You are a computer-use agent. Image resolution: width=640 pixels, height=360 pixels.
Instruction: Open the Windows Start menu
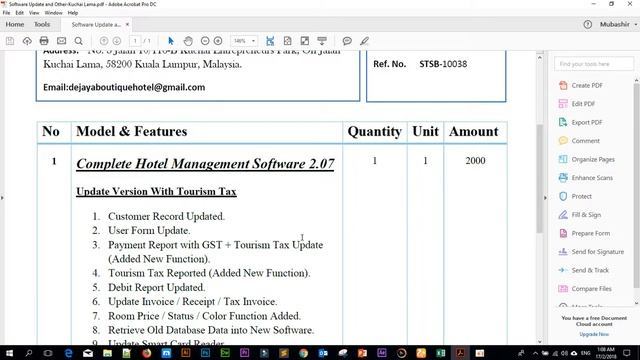tap(9, 353)
